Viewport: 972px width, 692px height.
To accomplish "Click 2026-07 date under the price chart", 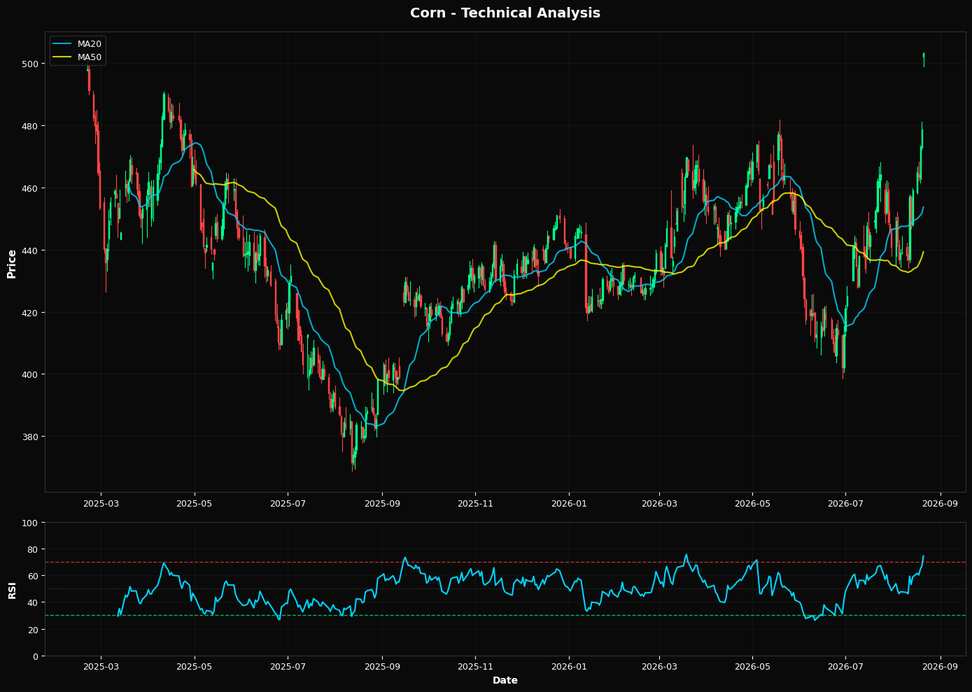I will [846, 504].
